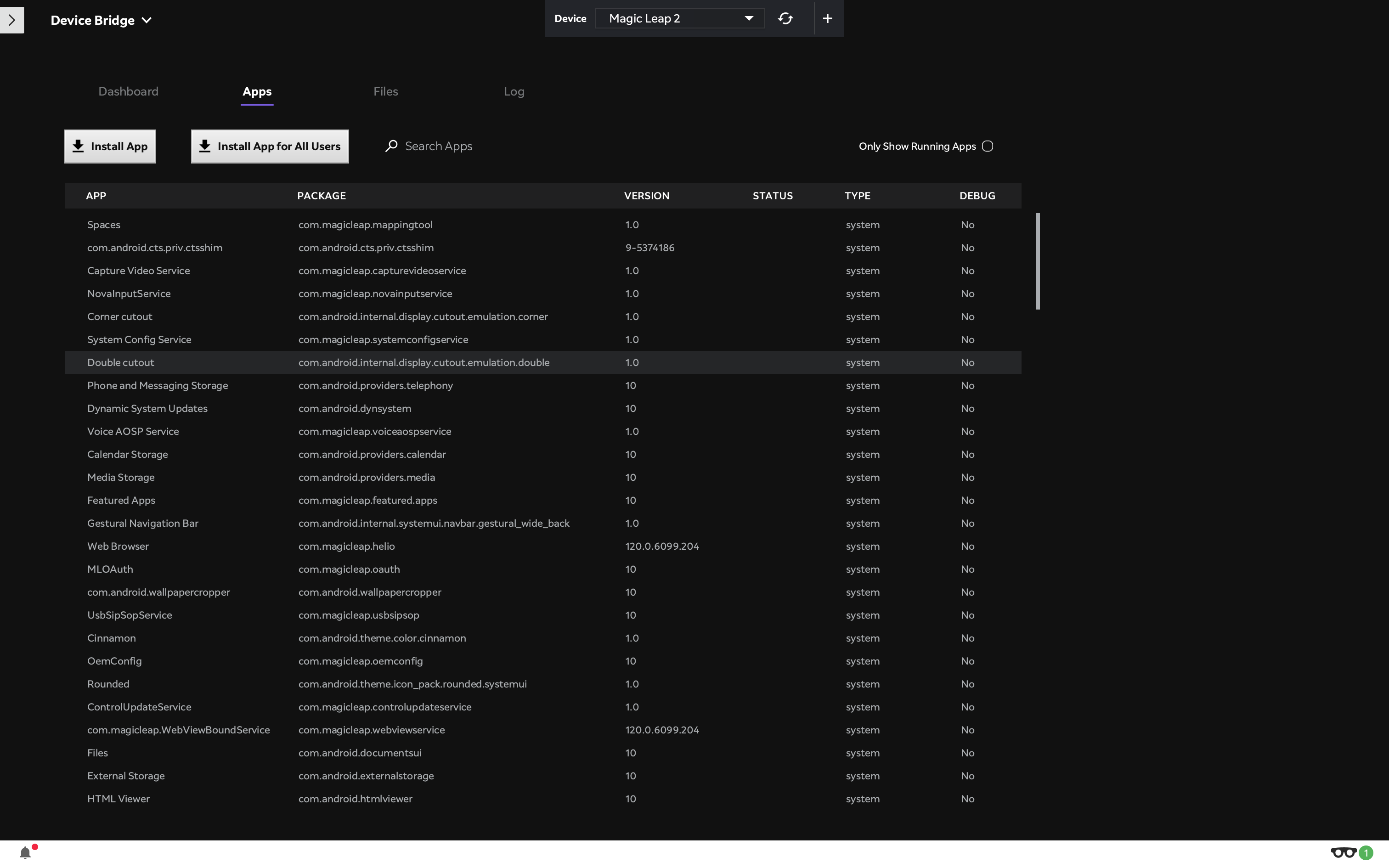Viewport: 1389px width, 868px height.
Task: Open the Magic Leap 2 device selector
Action: 680,18
